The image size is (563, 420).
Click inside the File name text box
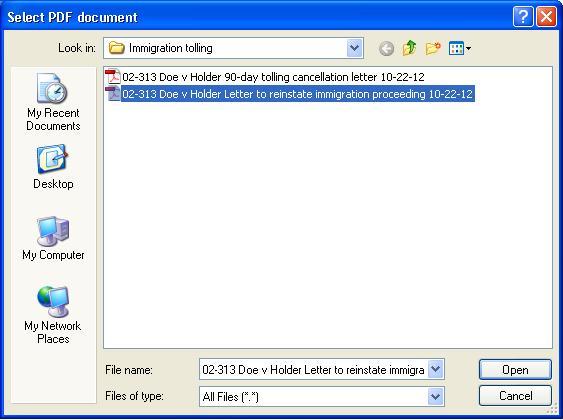[313, 369]
